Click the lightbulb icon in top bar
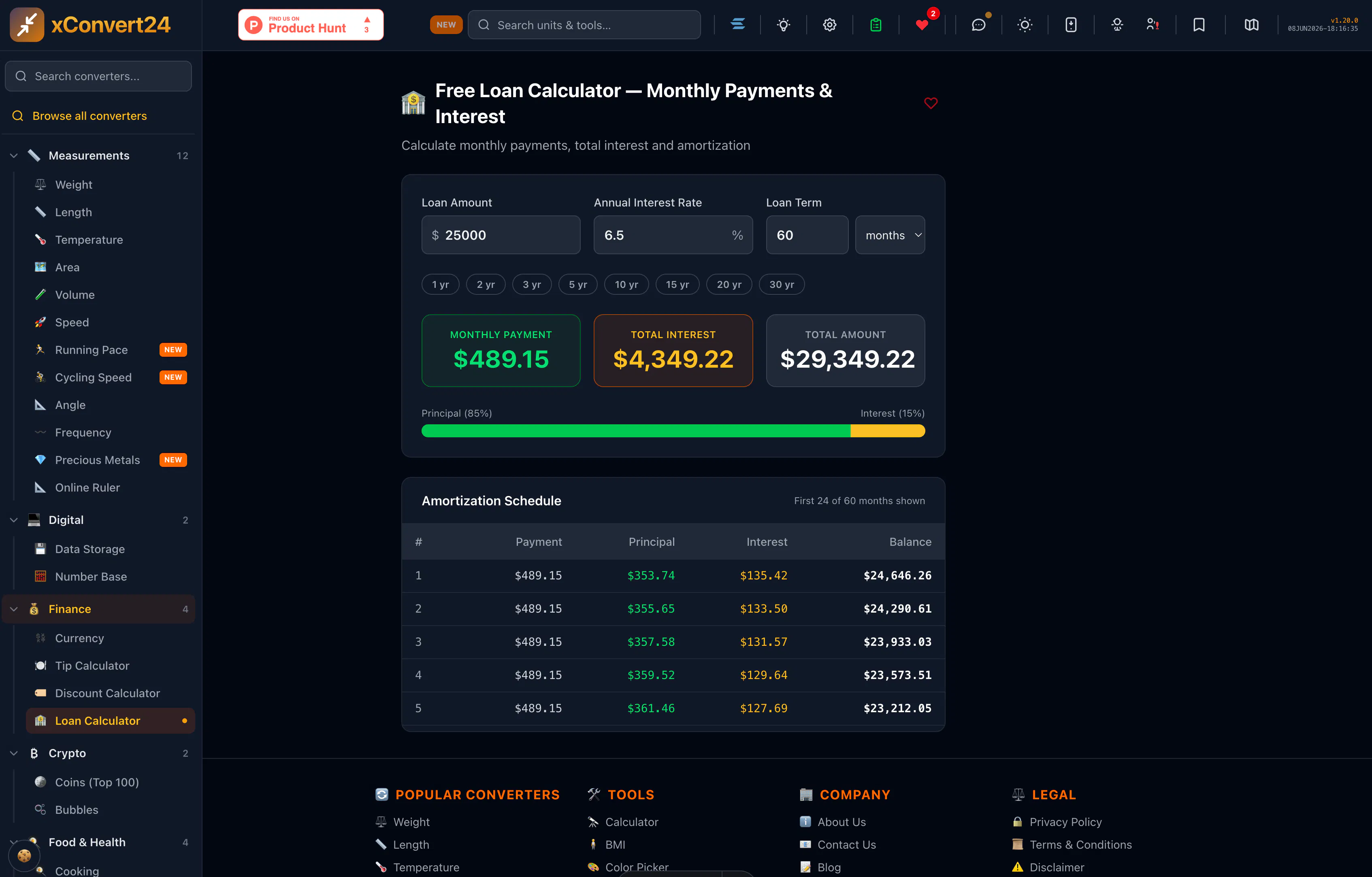The width and height of the screenshot is (1372, 877). click(x=784, y=25)
